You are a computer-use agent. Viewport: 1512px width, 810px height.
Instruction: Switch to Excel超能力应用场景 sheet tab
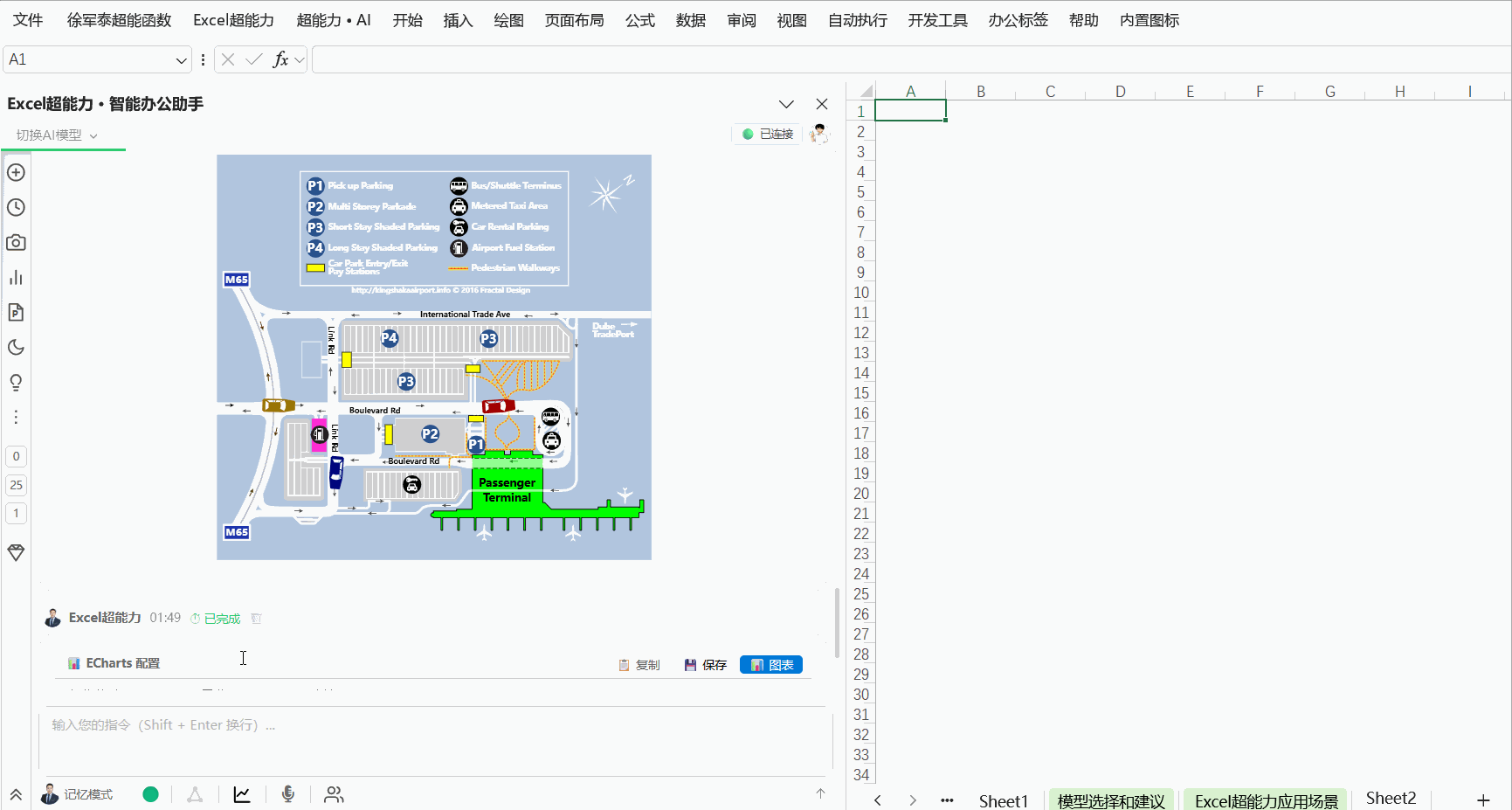[x=1266, y=800]
